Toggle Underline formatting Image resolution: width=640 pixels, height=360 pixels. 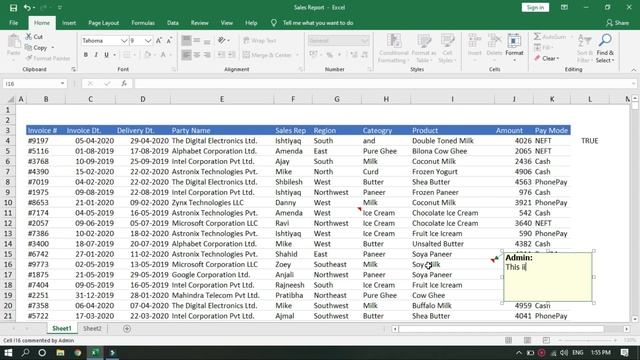107,55
